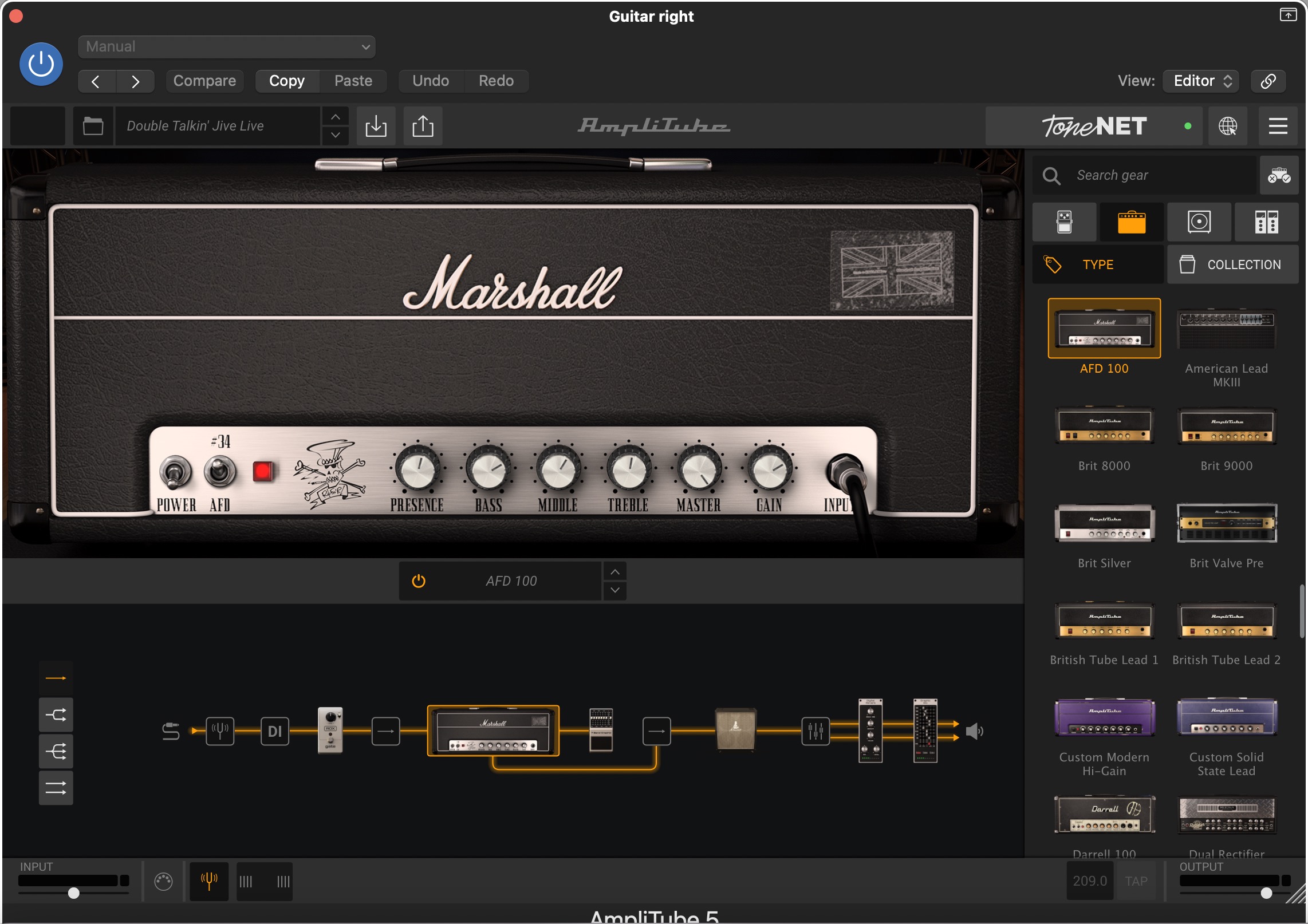The image size is (1308, 924).
Task: Switch to the amplifiers gear tab
Action: [x=1132, y=222]
